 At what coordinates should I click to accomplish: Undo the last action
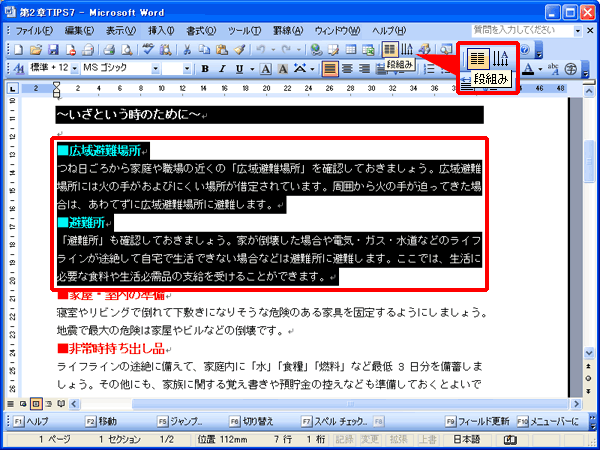coord(261,50)
